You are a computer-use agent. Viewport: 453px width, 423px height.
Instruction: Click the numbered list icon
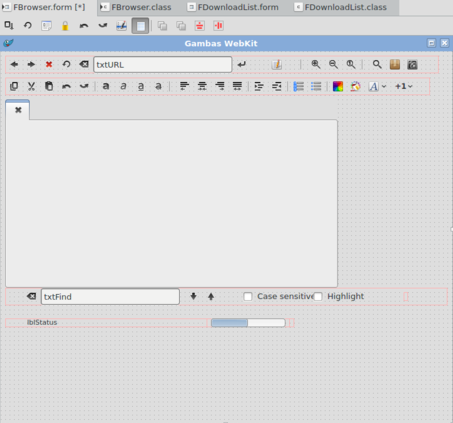[x=298, y=86]
